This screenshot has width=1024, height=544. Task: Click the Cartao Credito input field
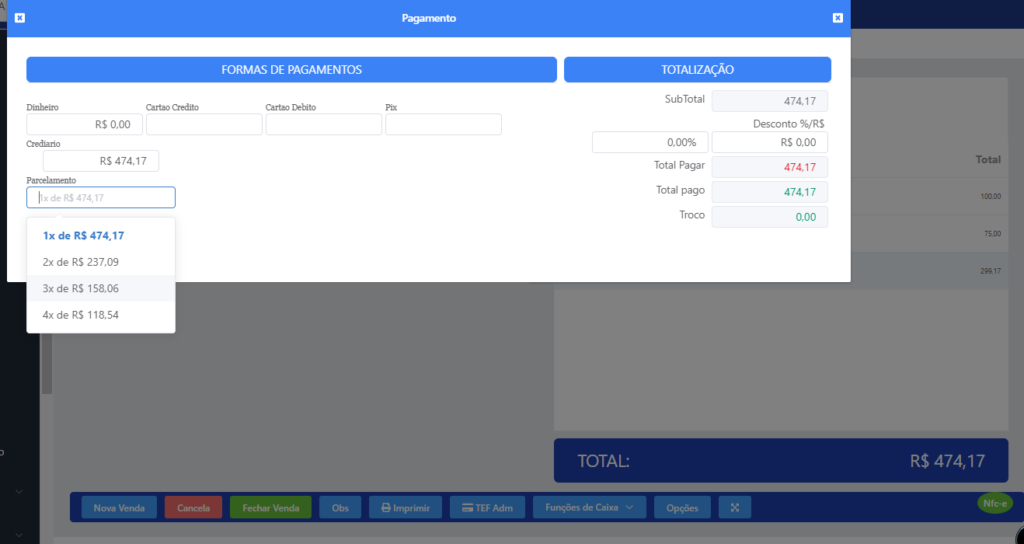tap(204, 125)
